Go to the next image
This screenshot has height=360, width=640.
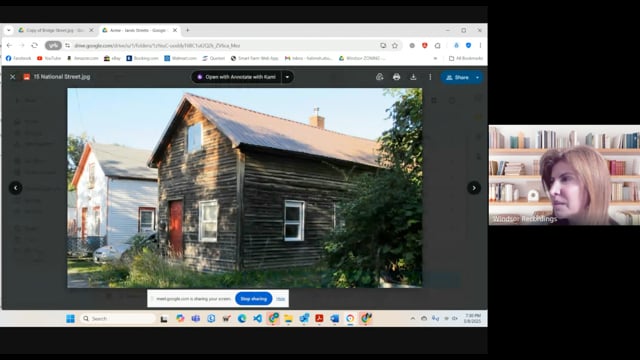click(473, 188)
